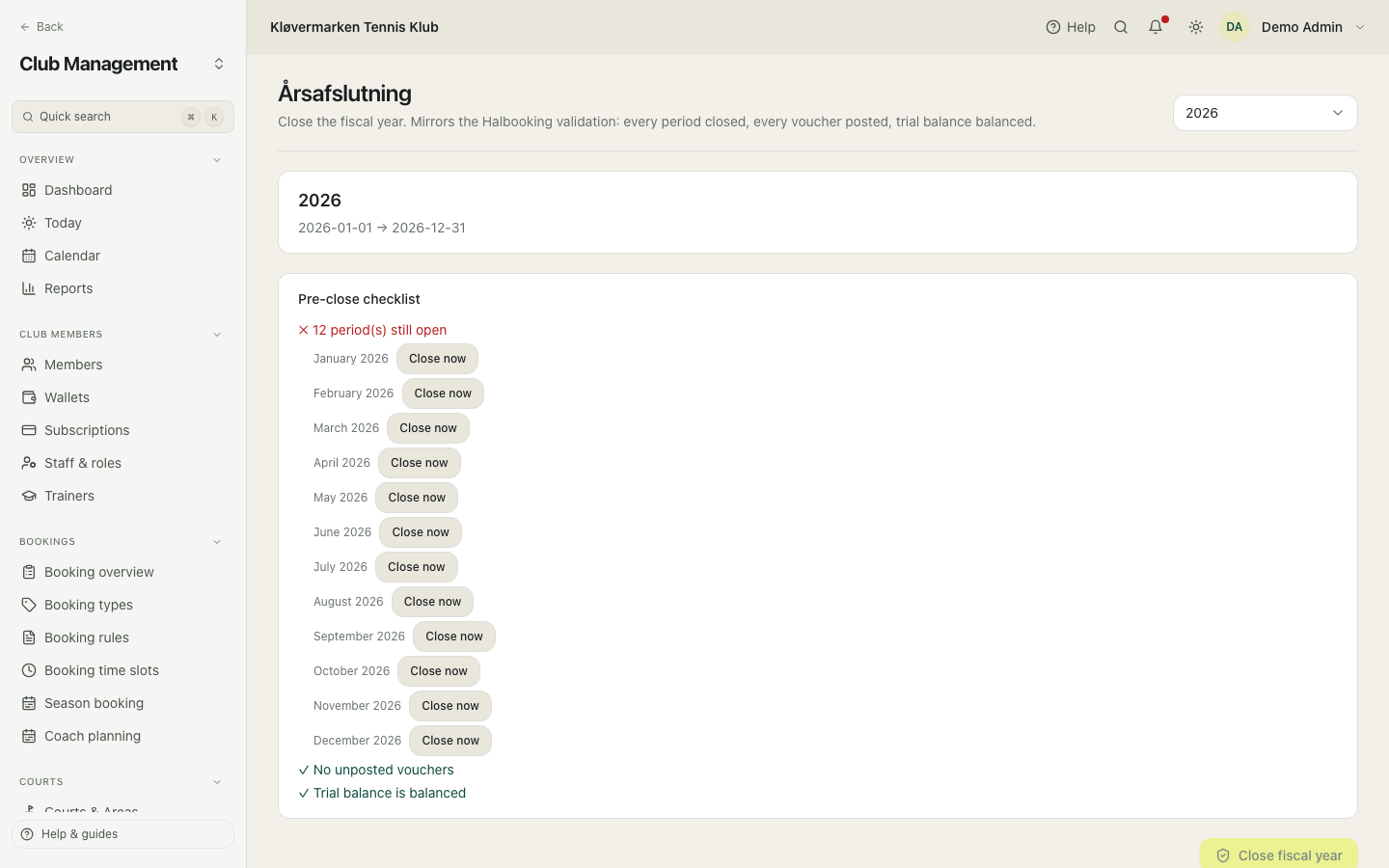Click the Wallets icon in sidebar
This screenshot has width=1389, height=868.
pyautogui.click(x=29, y=397)
